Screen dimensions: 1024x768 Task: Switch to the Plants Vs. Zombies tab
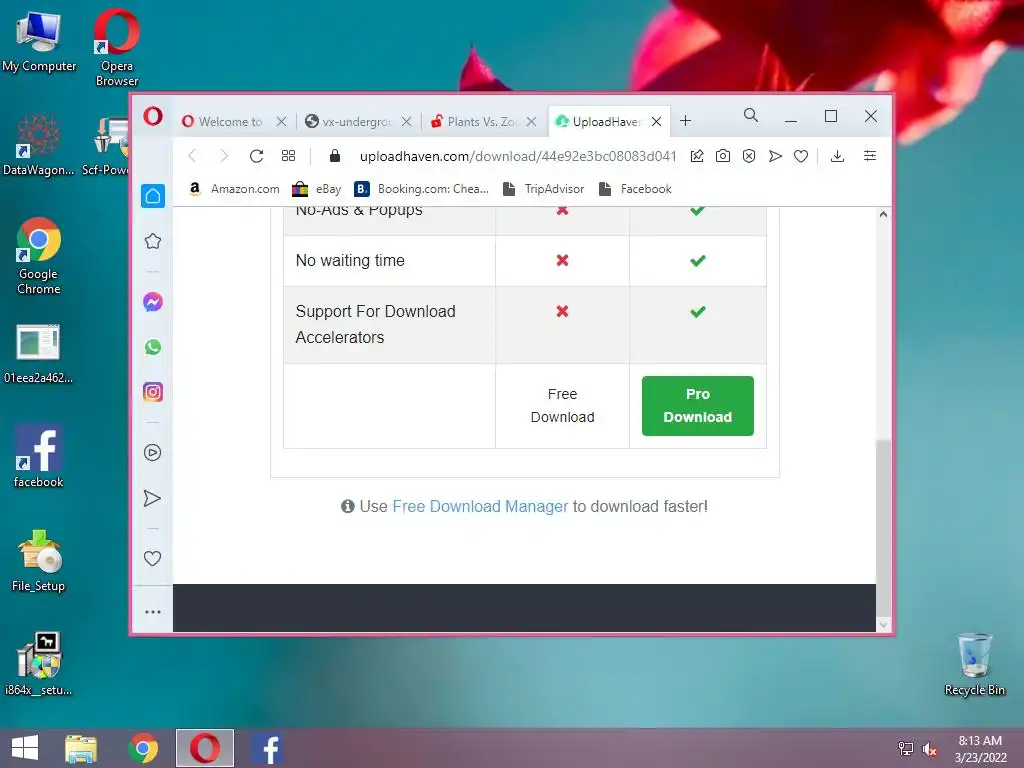click(483, 121)
